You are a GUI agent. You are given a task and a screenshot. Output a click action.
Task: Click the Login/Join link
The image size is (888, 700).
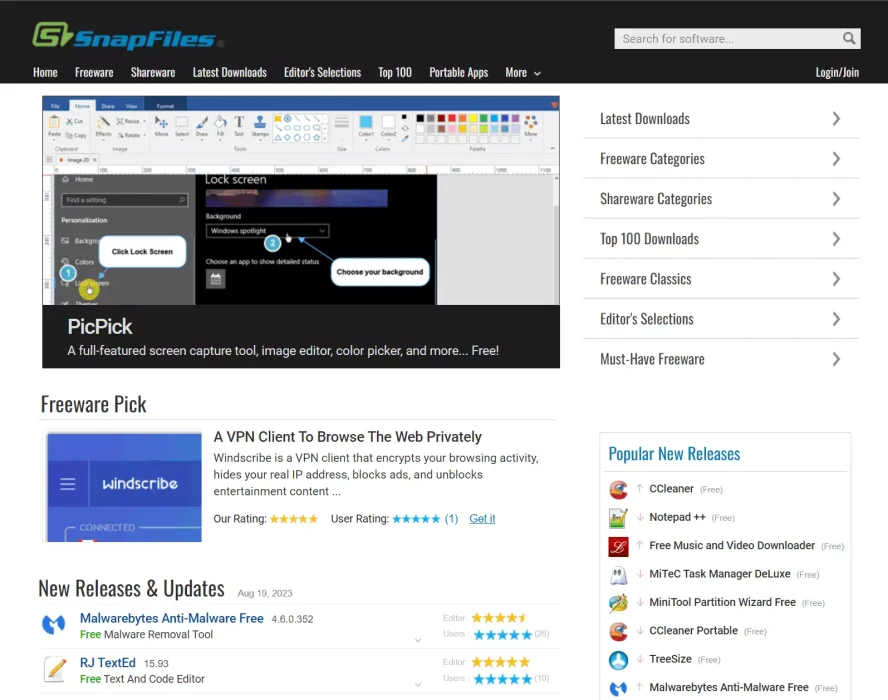click(837, 72)
